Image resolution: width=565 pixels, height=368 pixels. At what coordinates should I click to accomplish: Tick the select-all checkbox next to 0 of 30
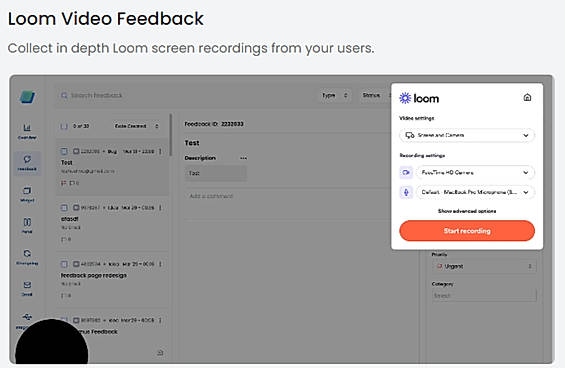point(64,126)
